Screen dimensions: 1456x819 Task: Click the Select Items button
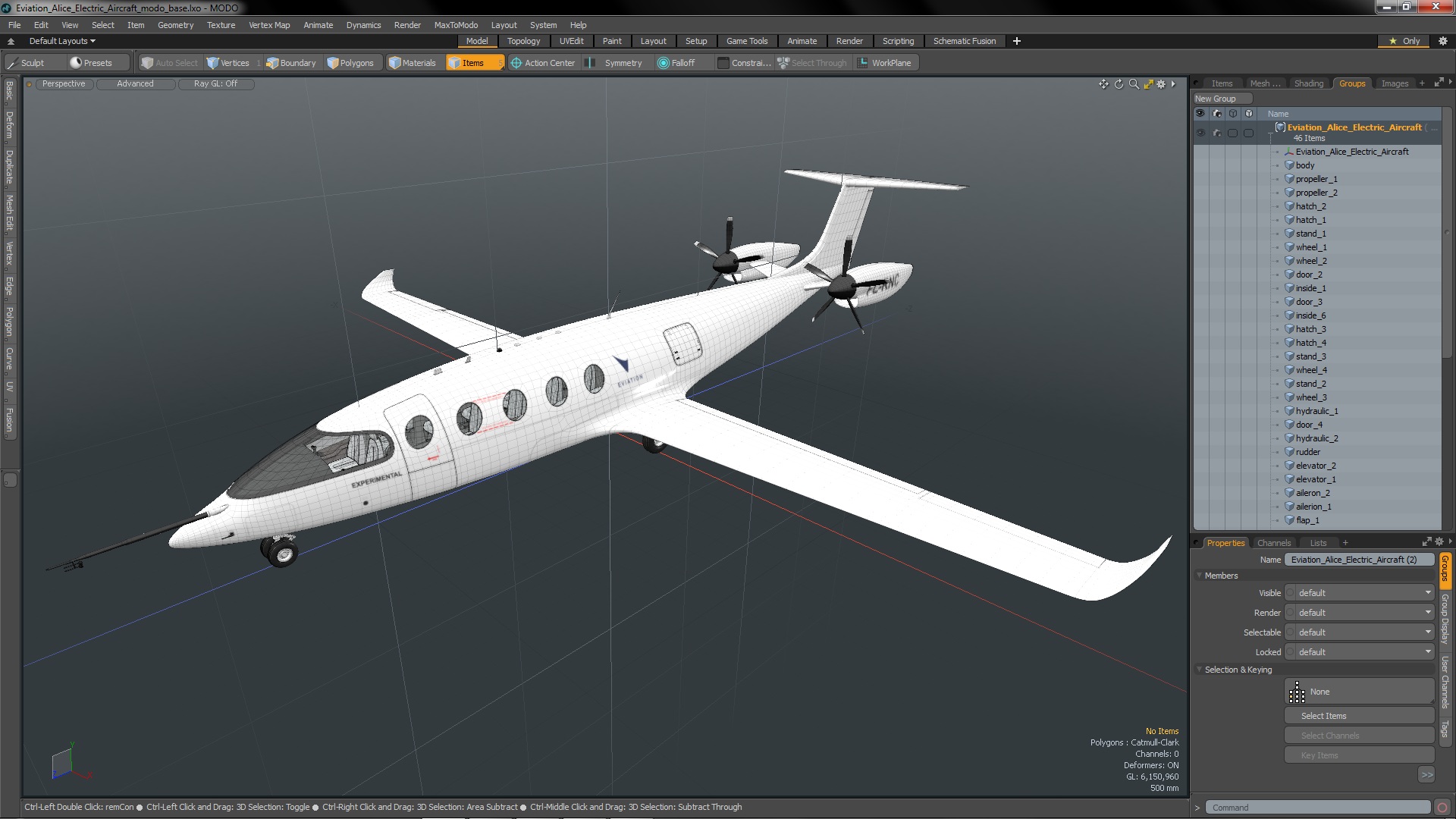coord(1359,716)
